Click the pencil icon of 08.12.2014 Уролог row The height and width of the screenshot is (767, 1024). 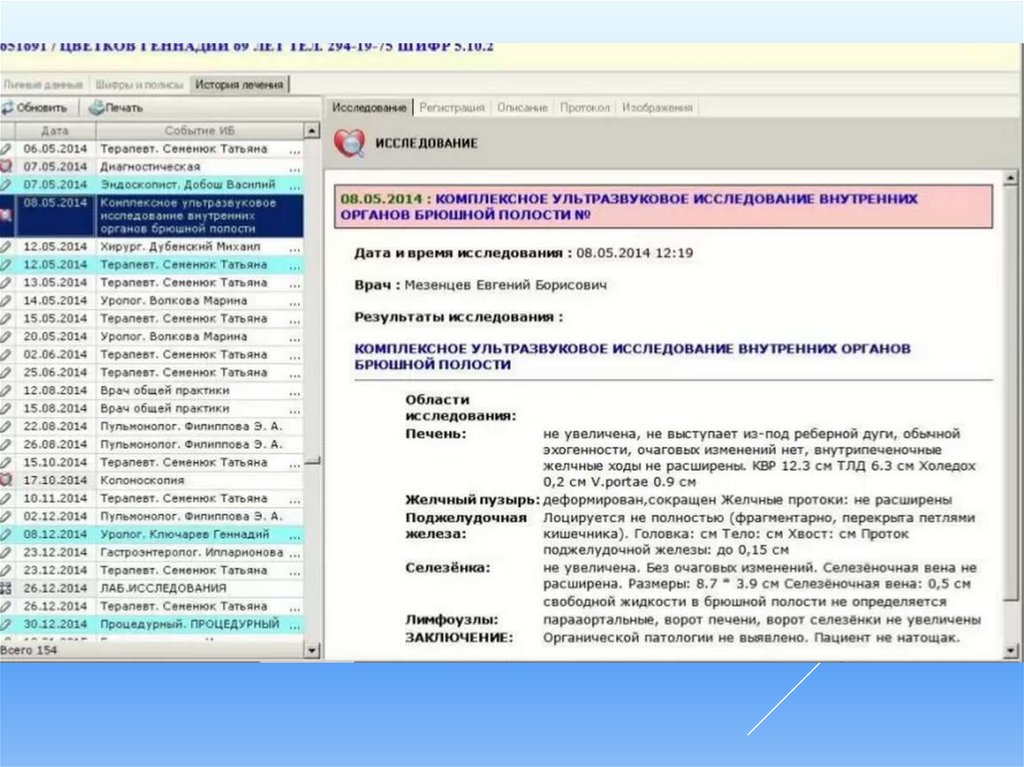[6, 534]
